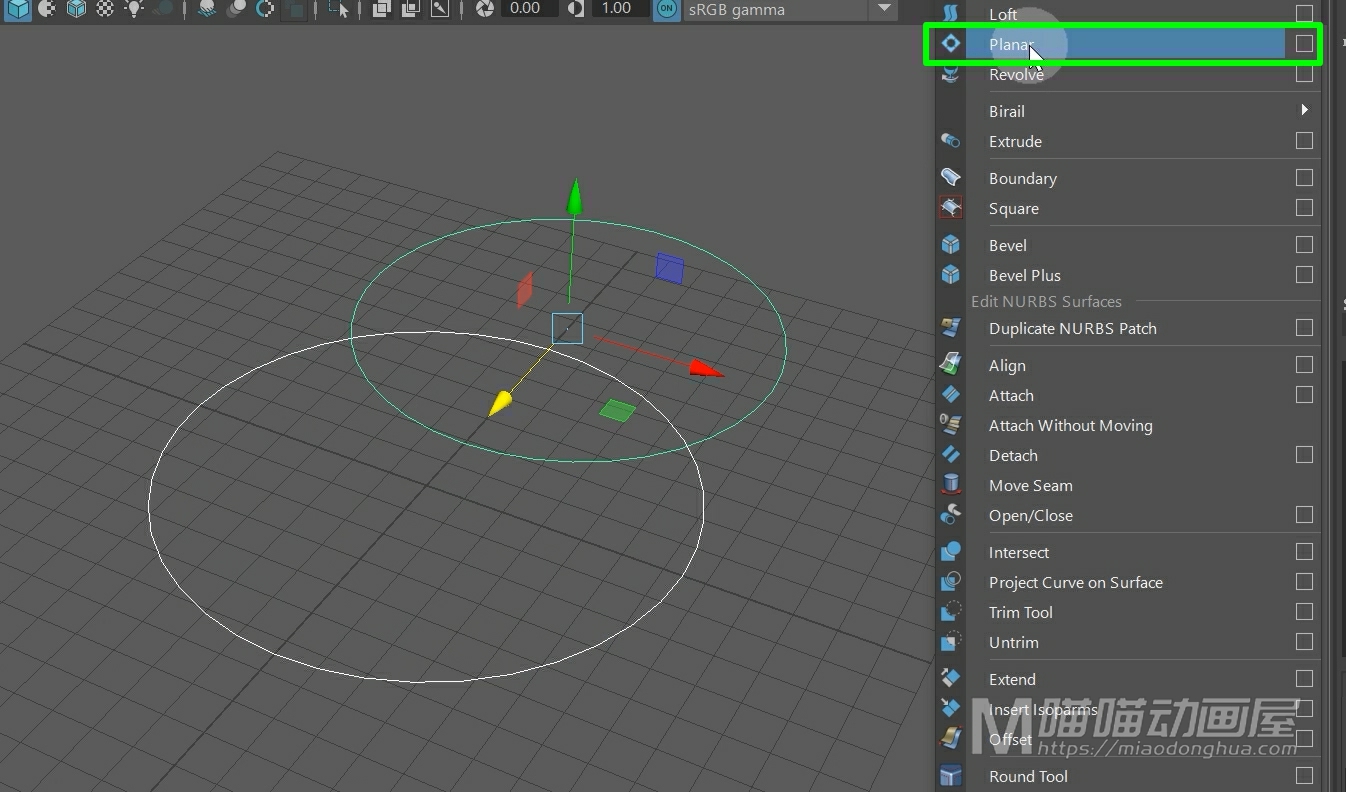The height and width of the screenshot is (792, 1346).
Task: Turn on Wireframe on Shaded cube icon
Action: coord(76,9)
